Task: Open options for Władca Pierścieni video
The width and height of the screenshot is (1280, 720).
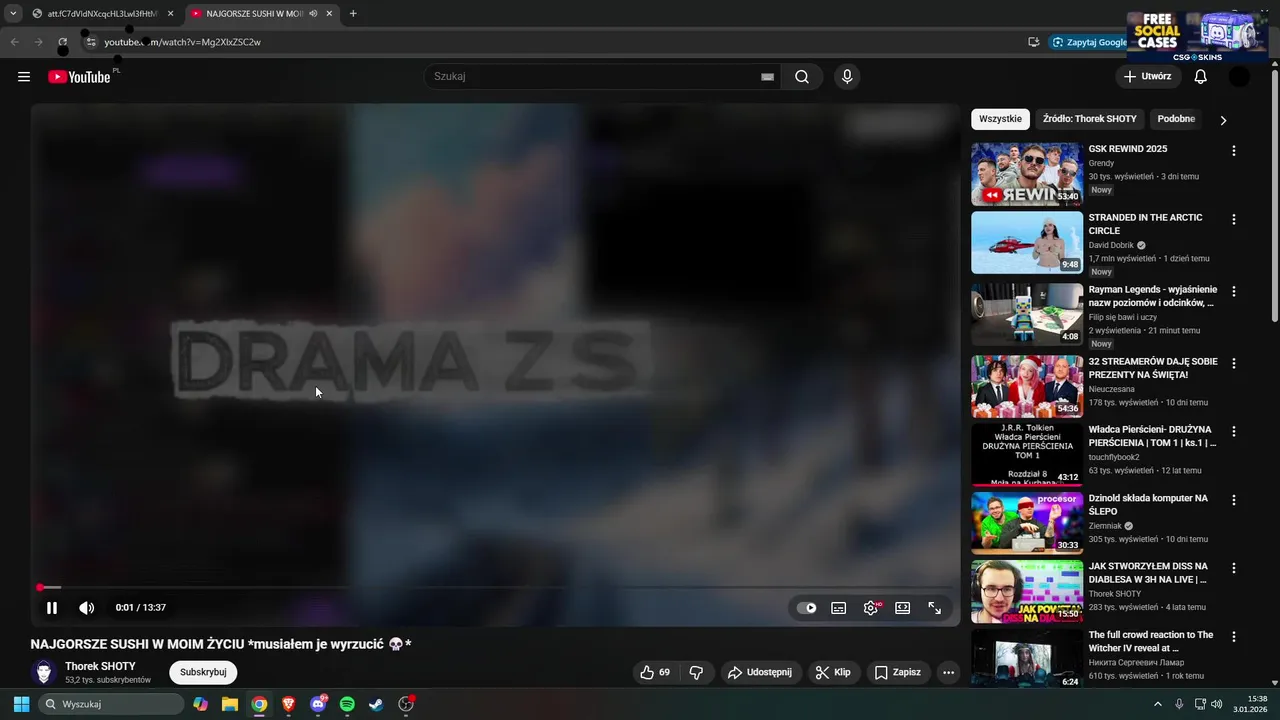Action: coord(1234,431)
